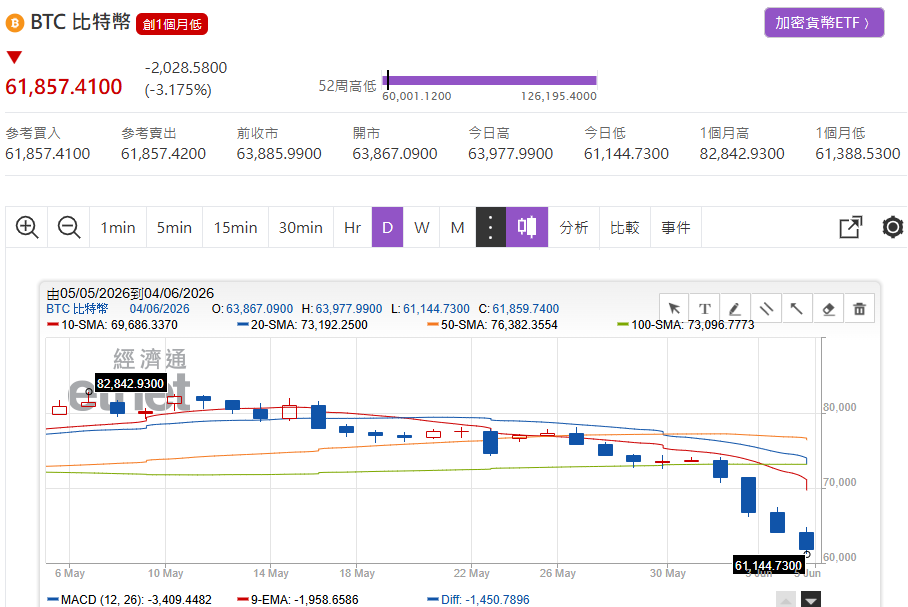Click the price change -2,028.5800

tap(186, 68)
